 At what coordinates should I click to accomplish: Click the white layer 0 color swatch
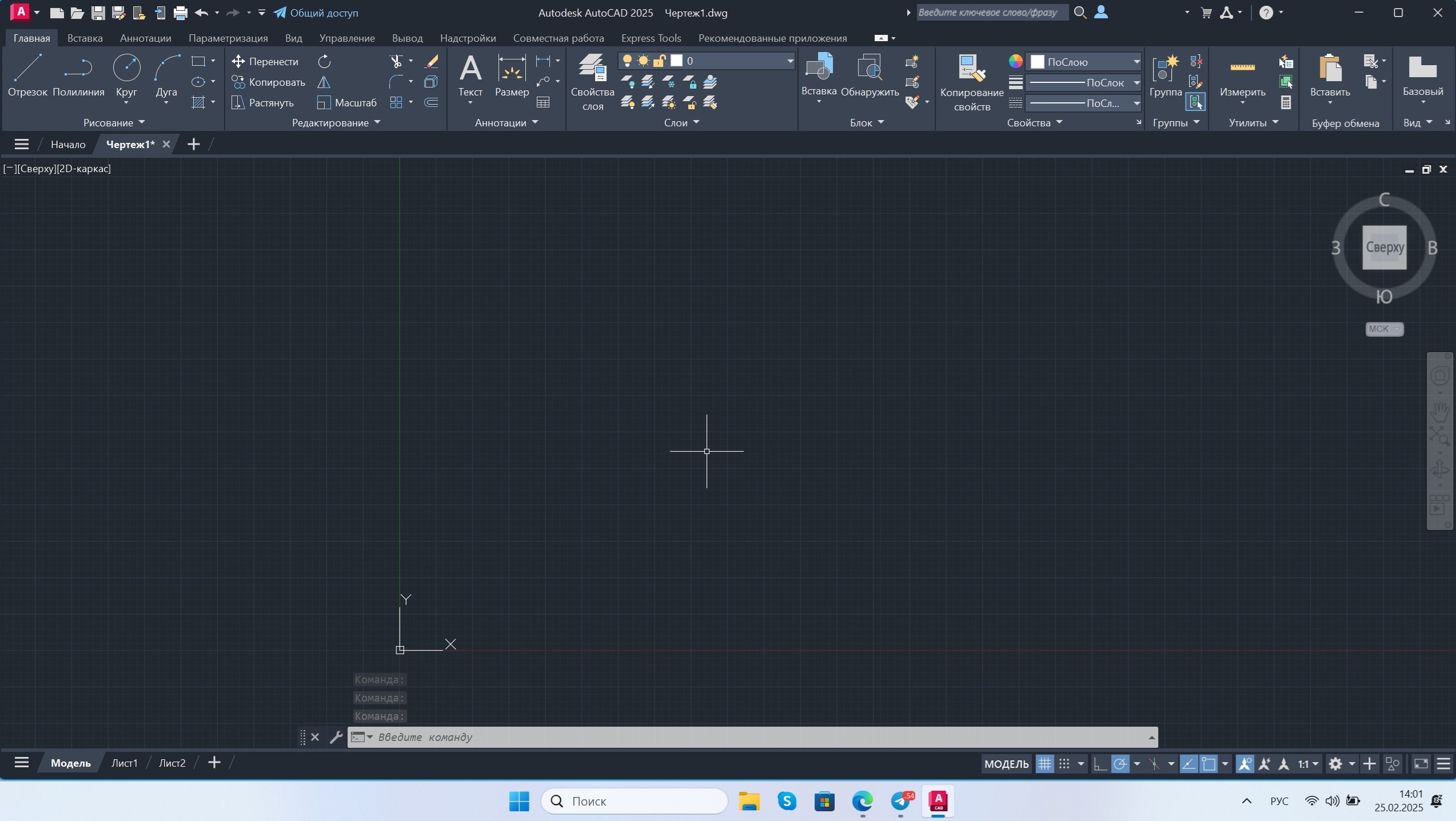click(677, 61)
